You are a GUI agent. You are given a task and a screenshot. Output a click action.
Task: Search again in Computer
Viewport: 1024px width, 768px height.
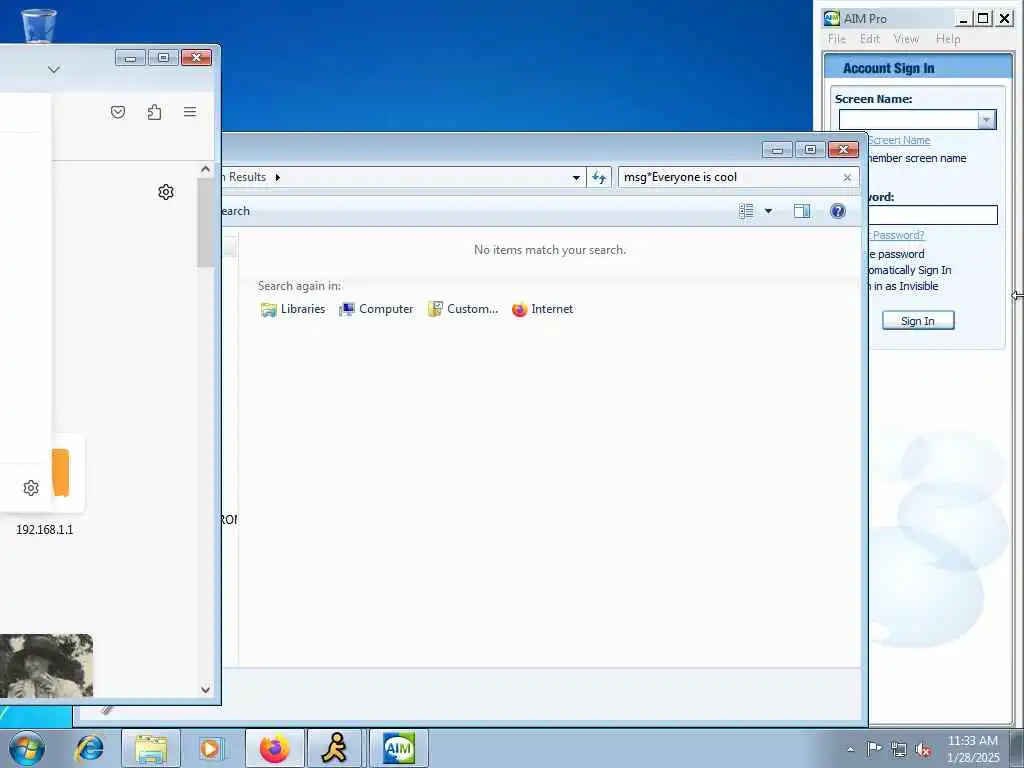tap(376, 310)
